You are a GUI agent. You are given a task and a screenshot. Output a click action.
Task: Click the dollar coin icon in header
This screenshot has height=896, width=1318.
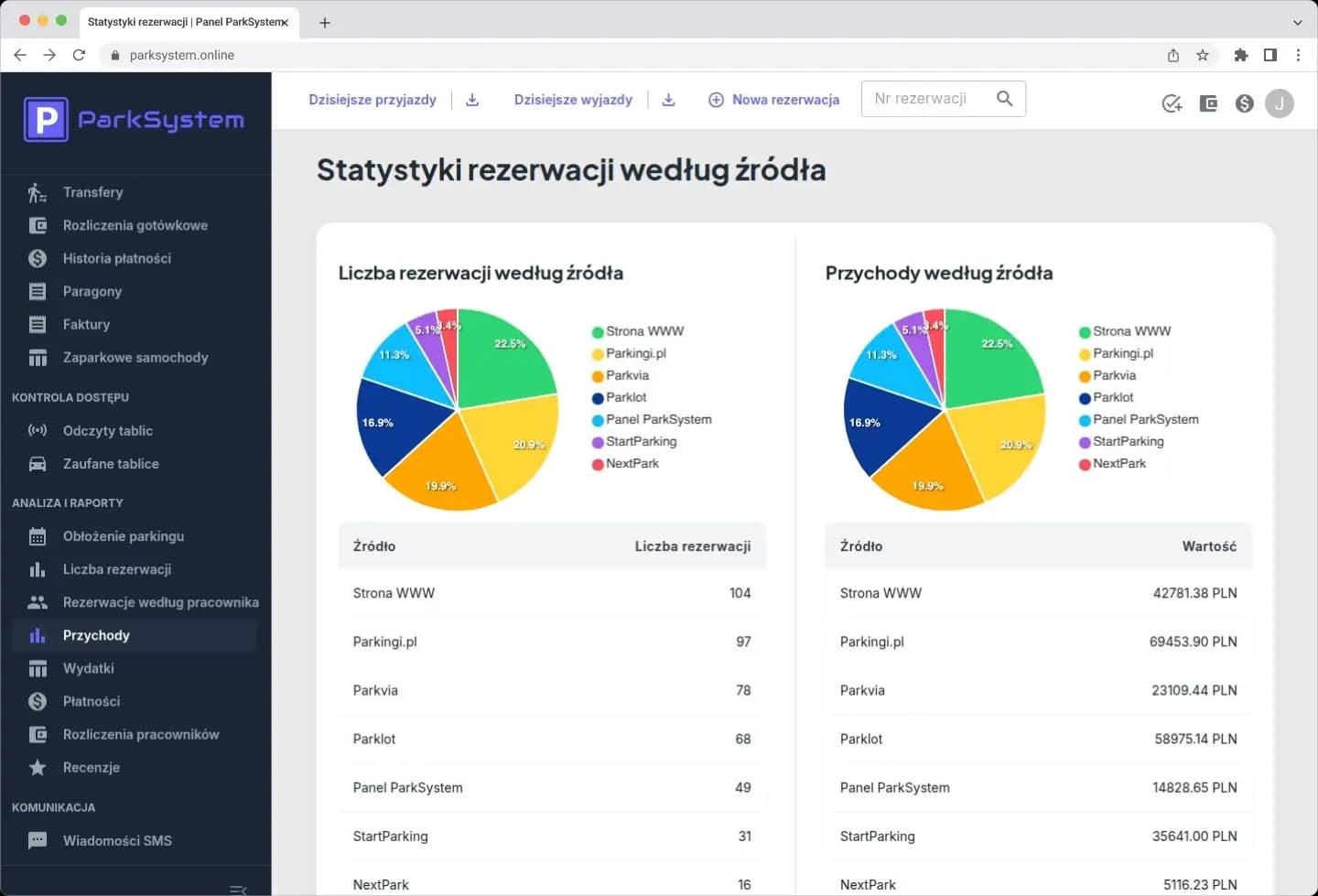pyautogui.click(x=1244, y=103)
